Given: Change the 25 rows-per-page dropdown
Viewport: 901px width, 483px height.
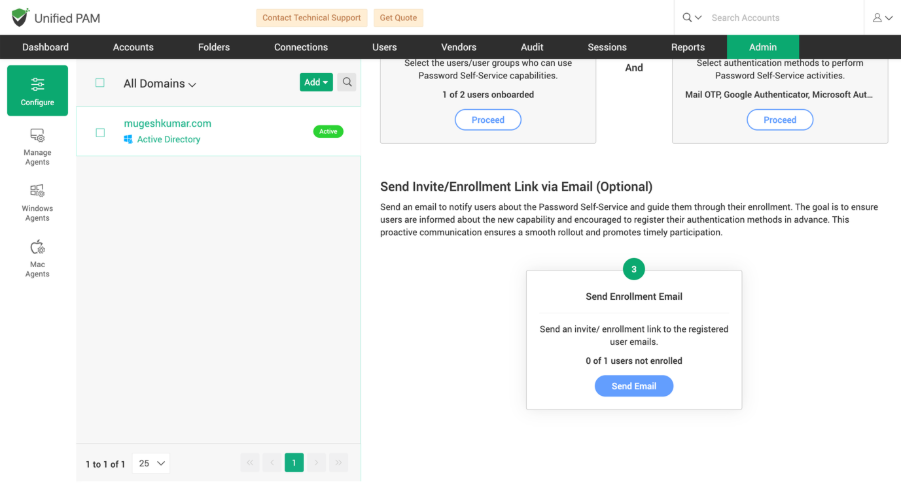Looking at the screenshot, I should pyautogui.click(x=153, y=463).
